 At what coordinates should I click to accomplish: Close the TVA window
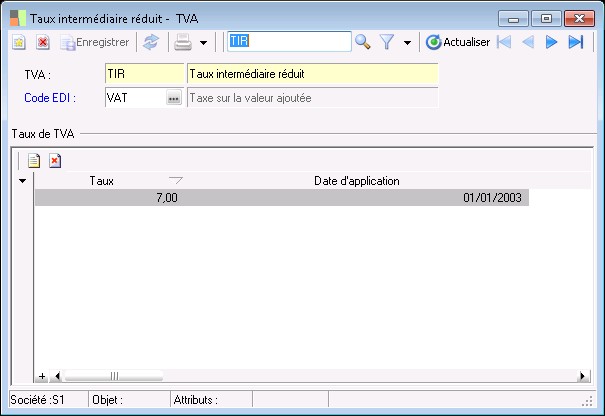(x=579, y=19)
